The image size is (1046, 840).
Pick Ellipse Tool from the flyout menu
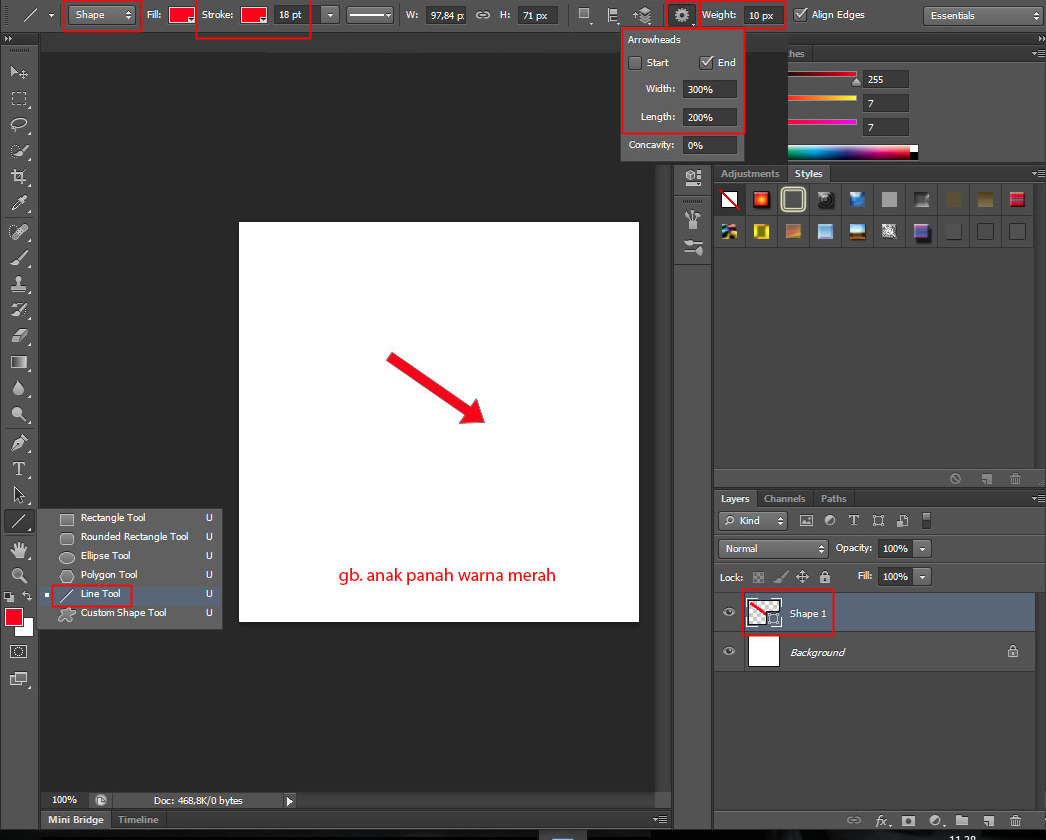[105, 556]
